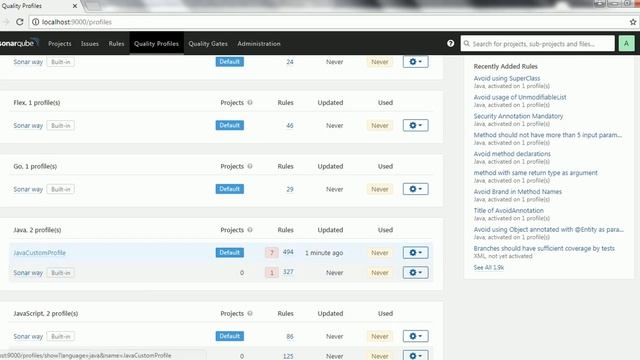This screenshot has width=640, height=360.
Task: Open gear menu for Go Sonar way
Action: pos(416,189)
